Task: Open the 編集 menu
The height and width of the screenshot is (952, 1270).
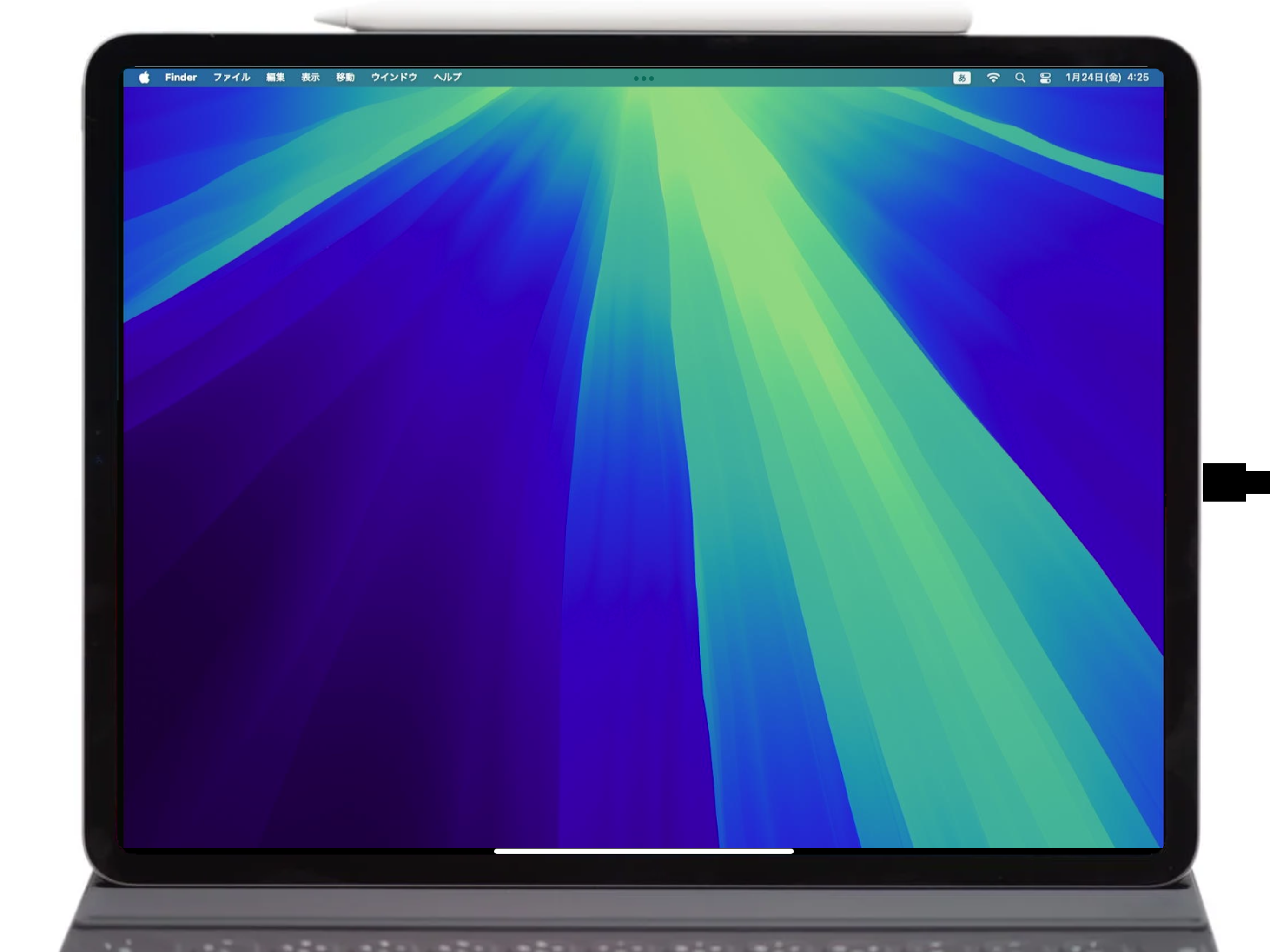Action: click(x=276, y=78)
